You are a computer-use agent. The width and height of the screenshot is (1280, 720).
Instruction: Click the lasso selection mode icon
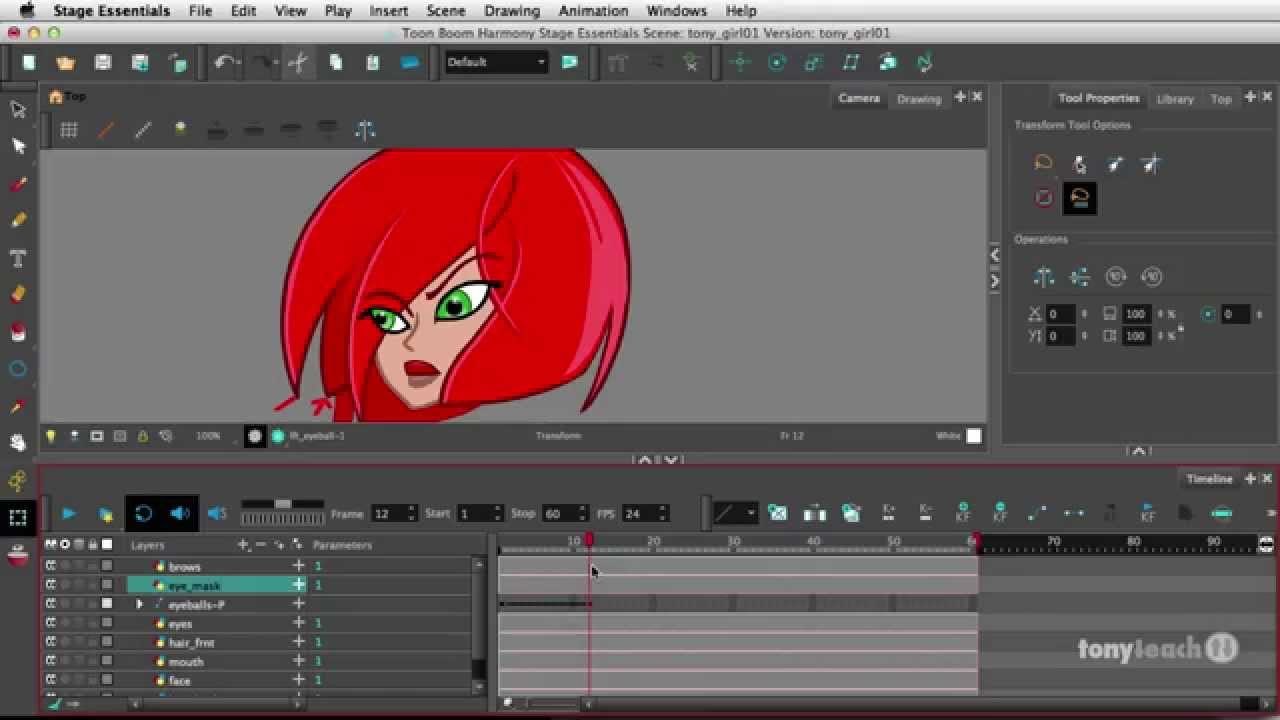(x=1043, y=163)
